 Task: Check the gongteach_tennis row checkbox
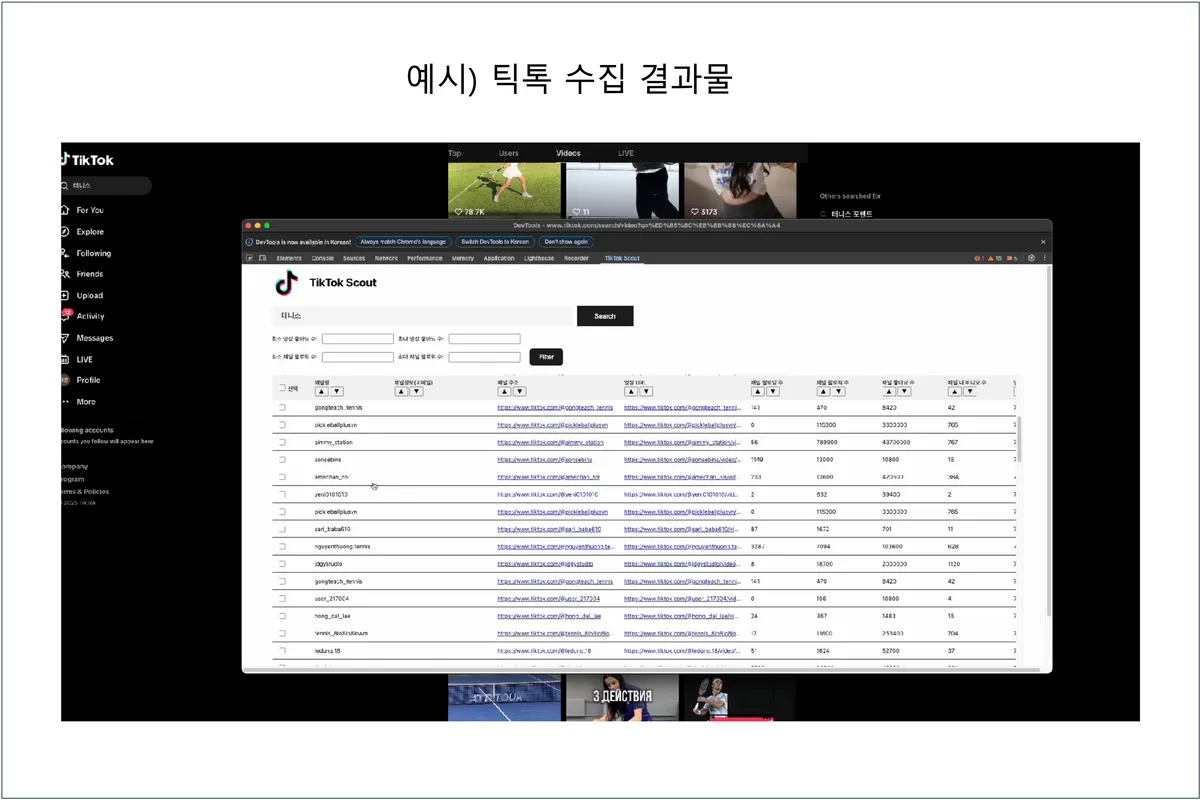[283, 407]
